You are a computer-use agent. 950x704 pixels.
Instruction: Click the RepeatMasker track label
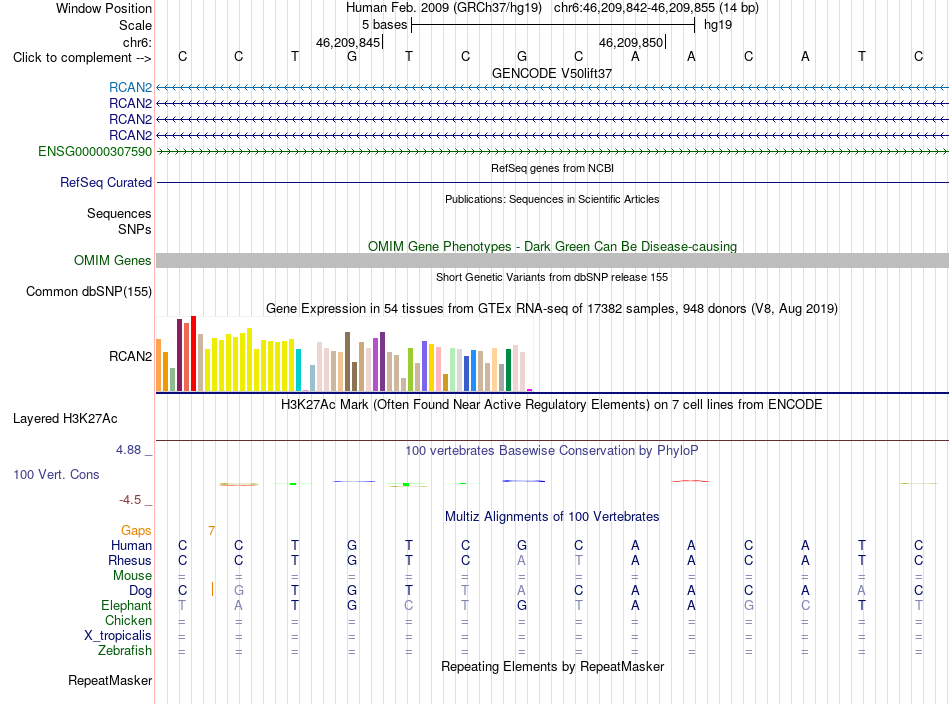tap(110, 681)
